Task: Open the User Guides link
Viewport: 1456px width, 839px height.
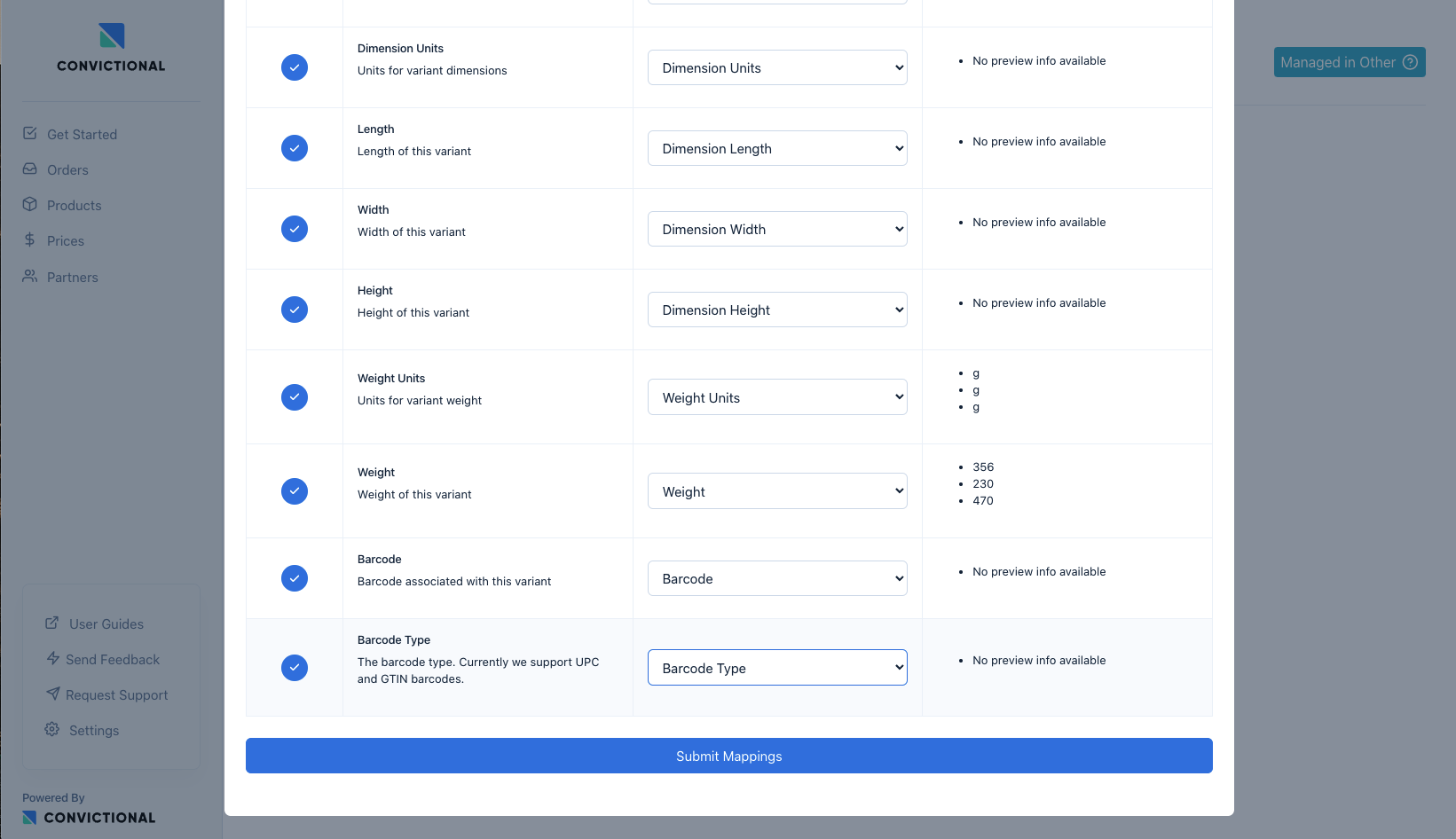Action: [106, 624]
